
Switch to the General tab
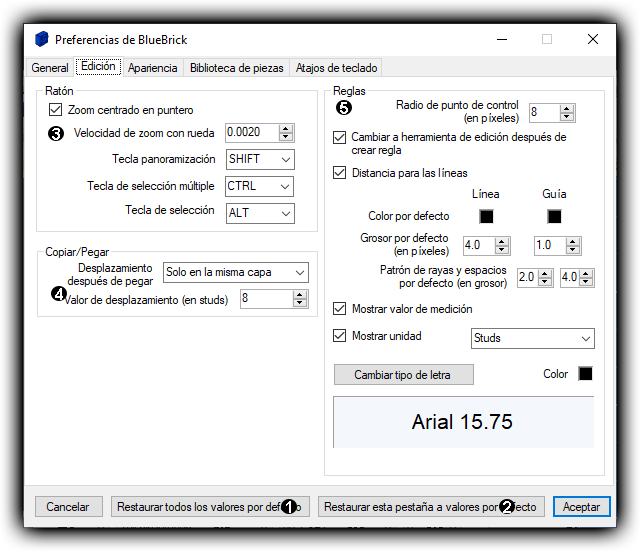[50, 67]
